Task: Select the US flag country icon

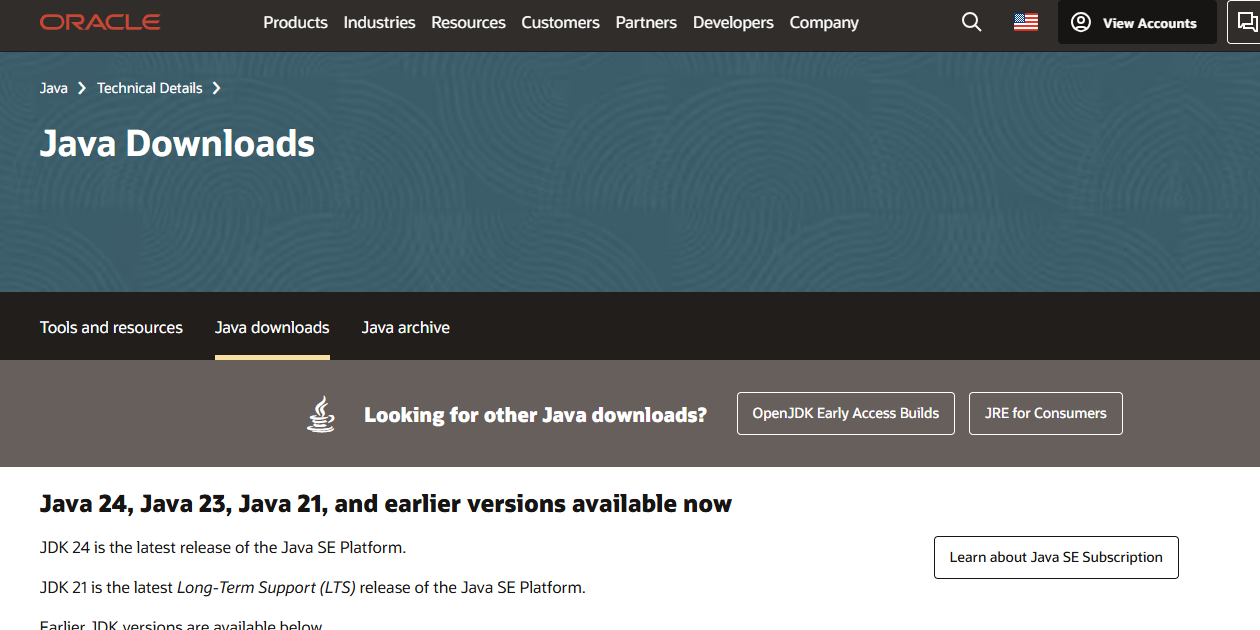Action: tap(1025, 22)
